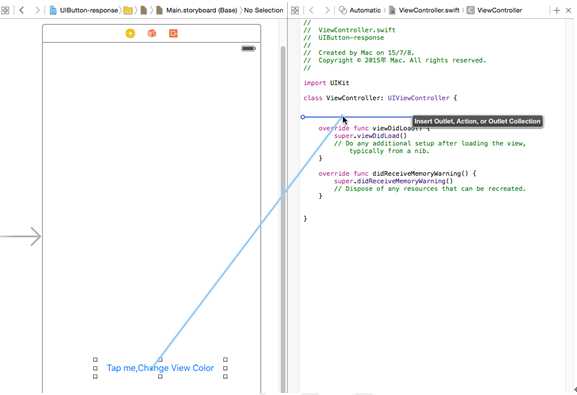Screen dimensions: 577x395
Task: Open ViewController class jump bar item
Action: 495,10
